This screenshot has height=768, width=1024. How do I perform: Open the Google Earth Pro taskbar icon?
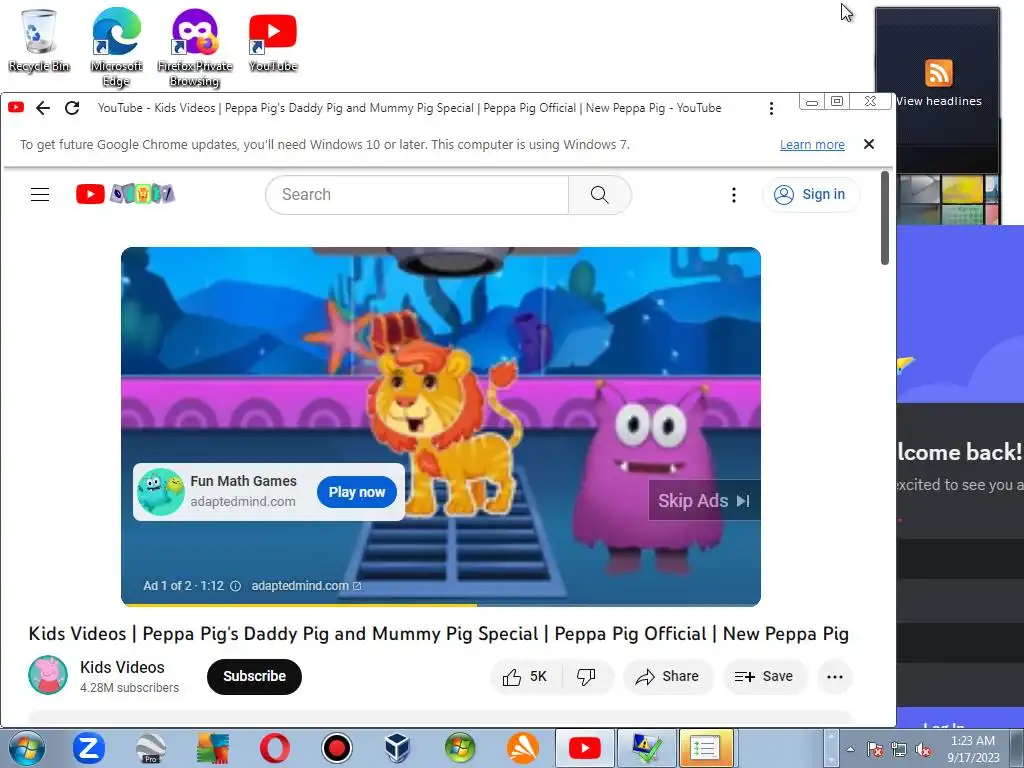tap(151, 748)
